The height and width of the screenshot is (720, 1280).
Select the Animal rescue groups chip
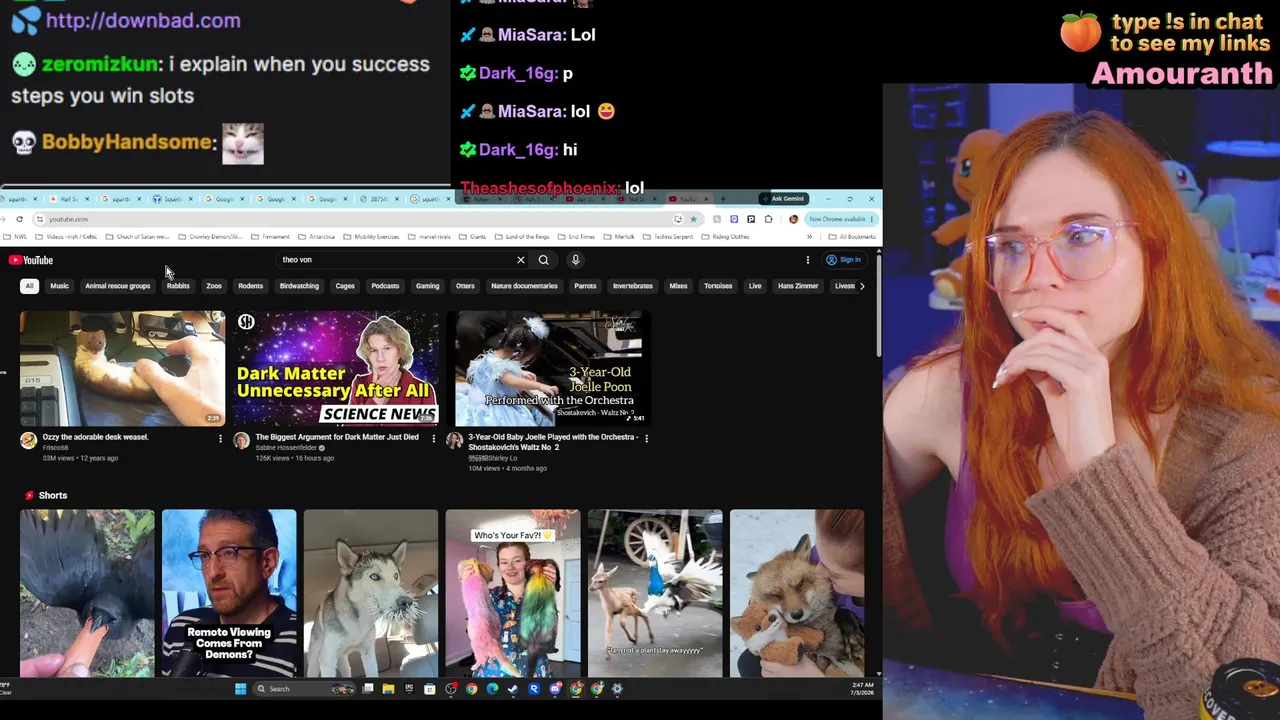118,286
